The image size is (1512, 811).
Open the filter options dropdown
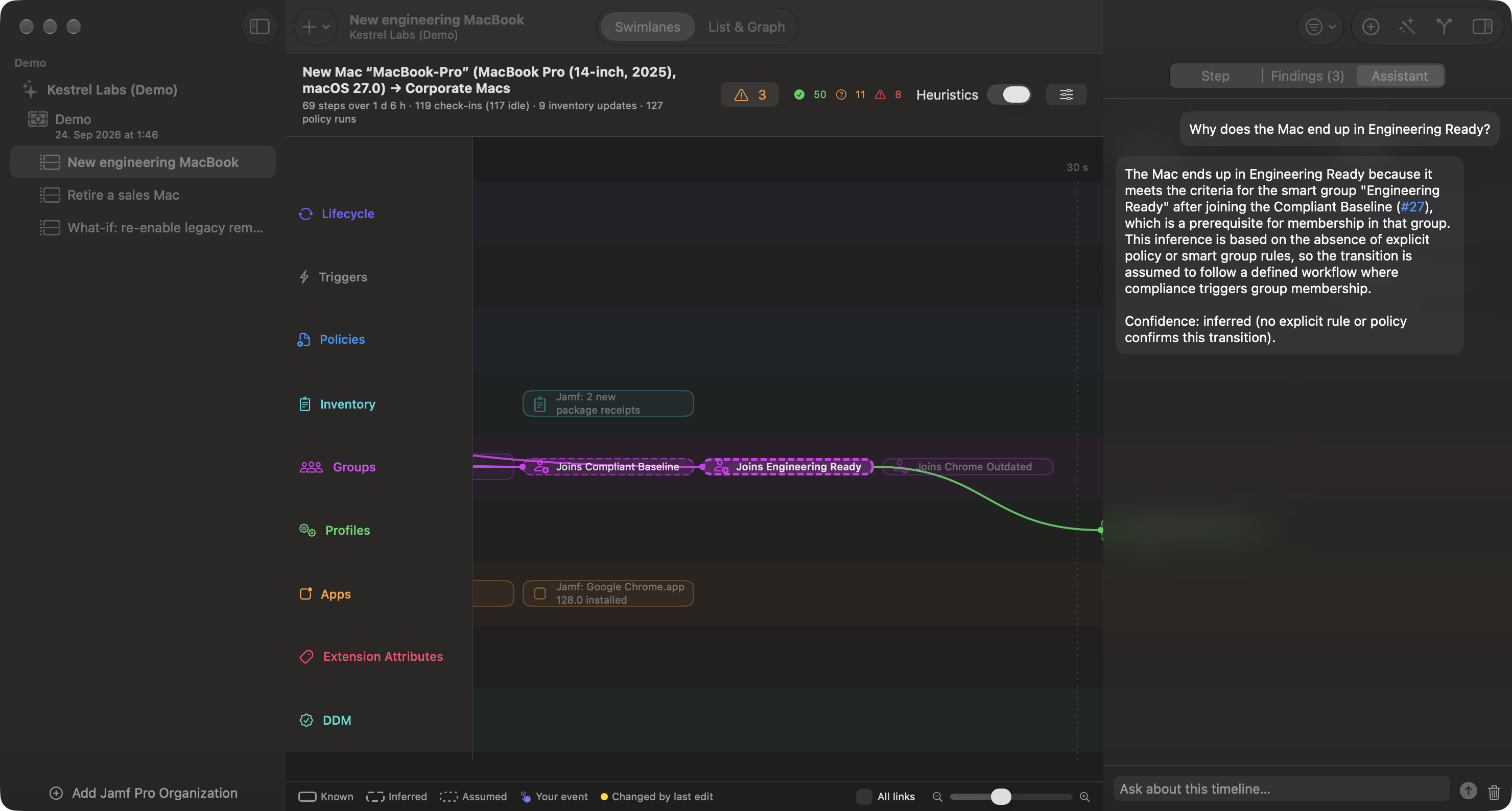[x=1320, y=27]
